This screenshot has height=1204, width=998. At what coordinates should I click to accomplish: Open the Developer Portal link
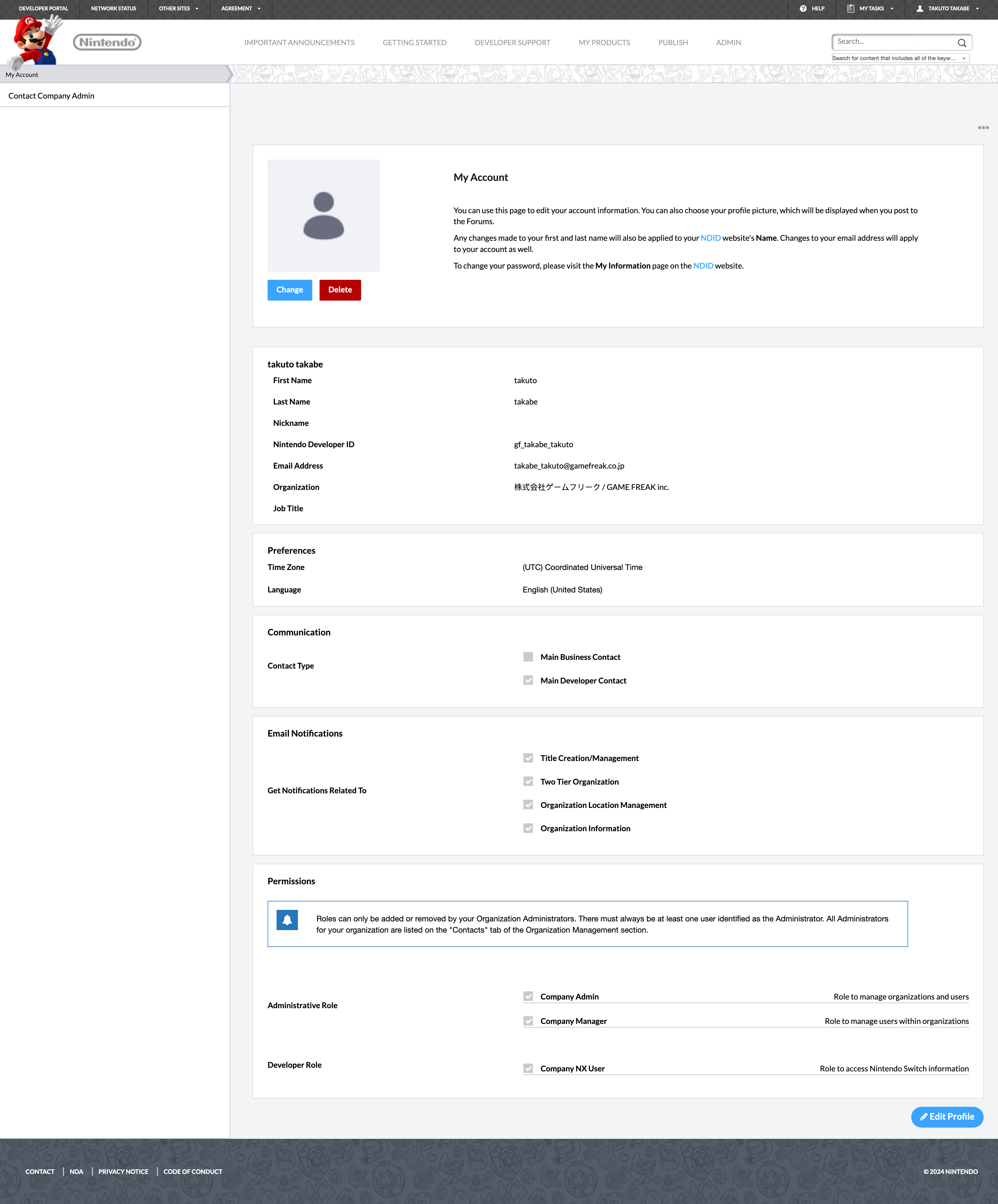click(x=44, y=9)
